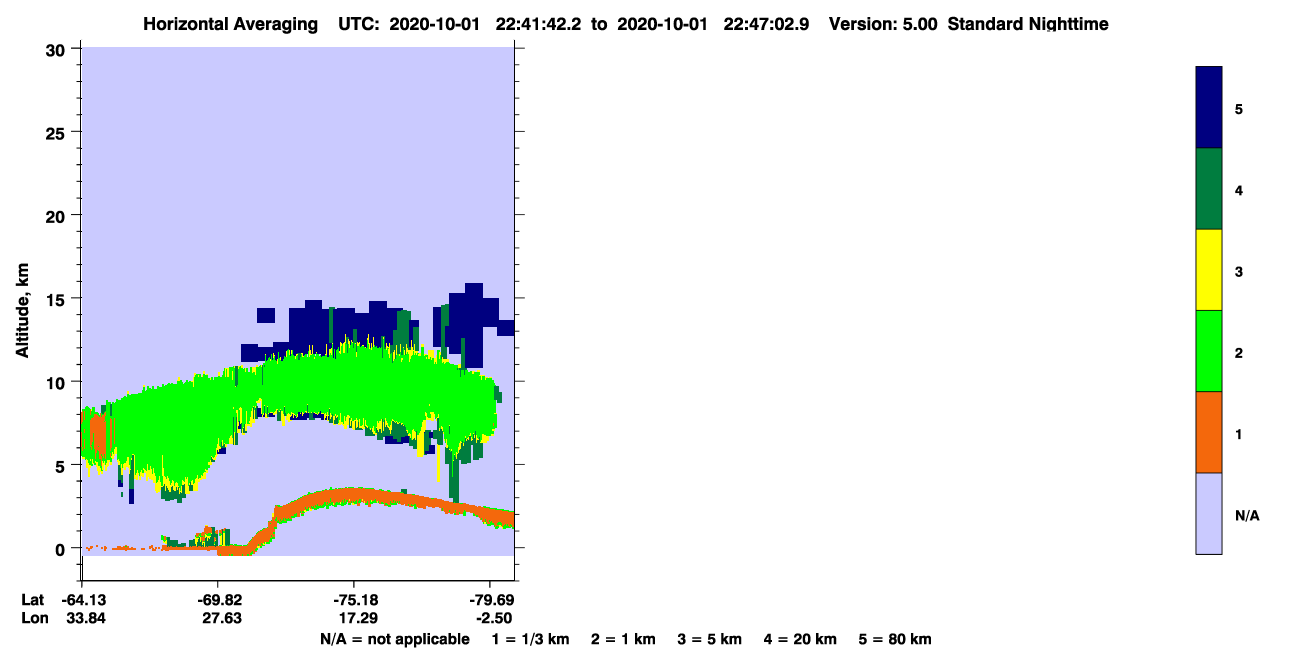
Task: Click the longitude value '17.29'
Action: (356, 618)
